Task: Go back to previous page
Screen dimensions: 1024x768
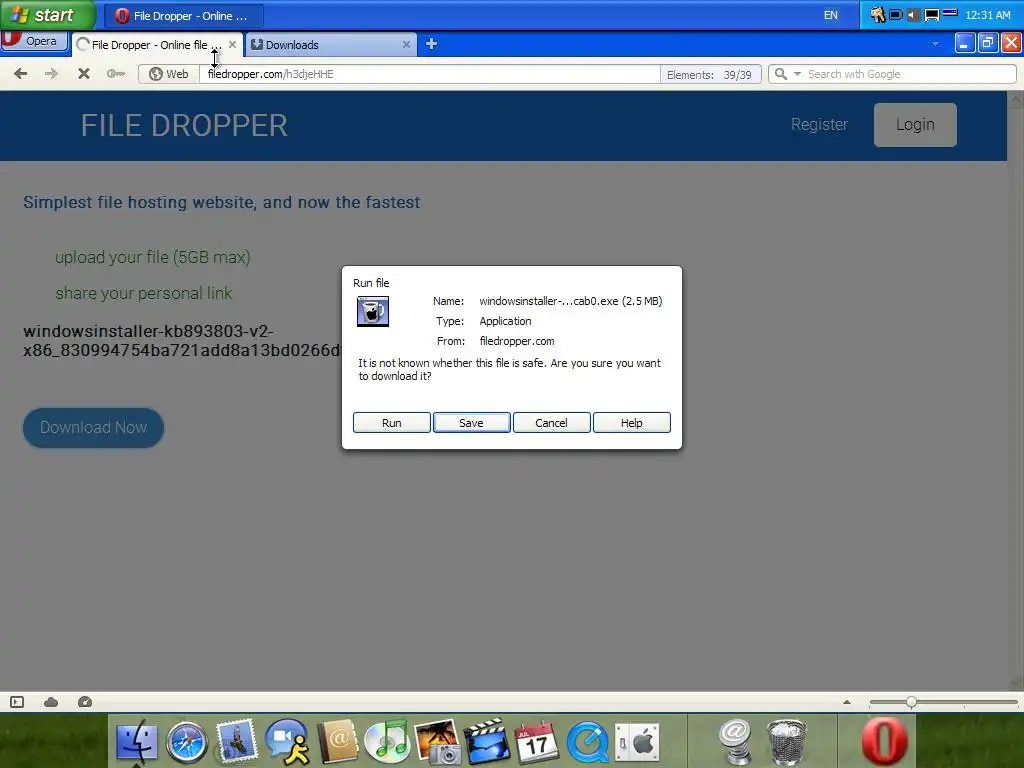Action: coord(20,74)
